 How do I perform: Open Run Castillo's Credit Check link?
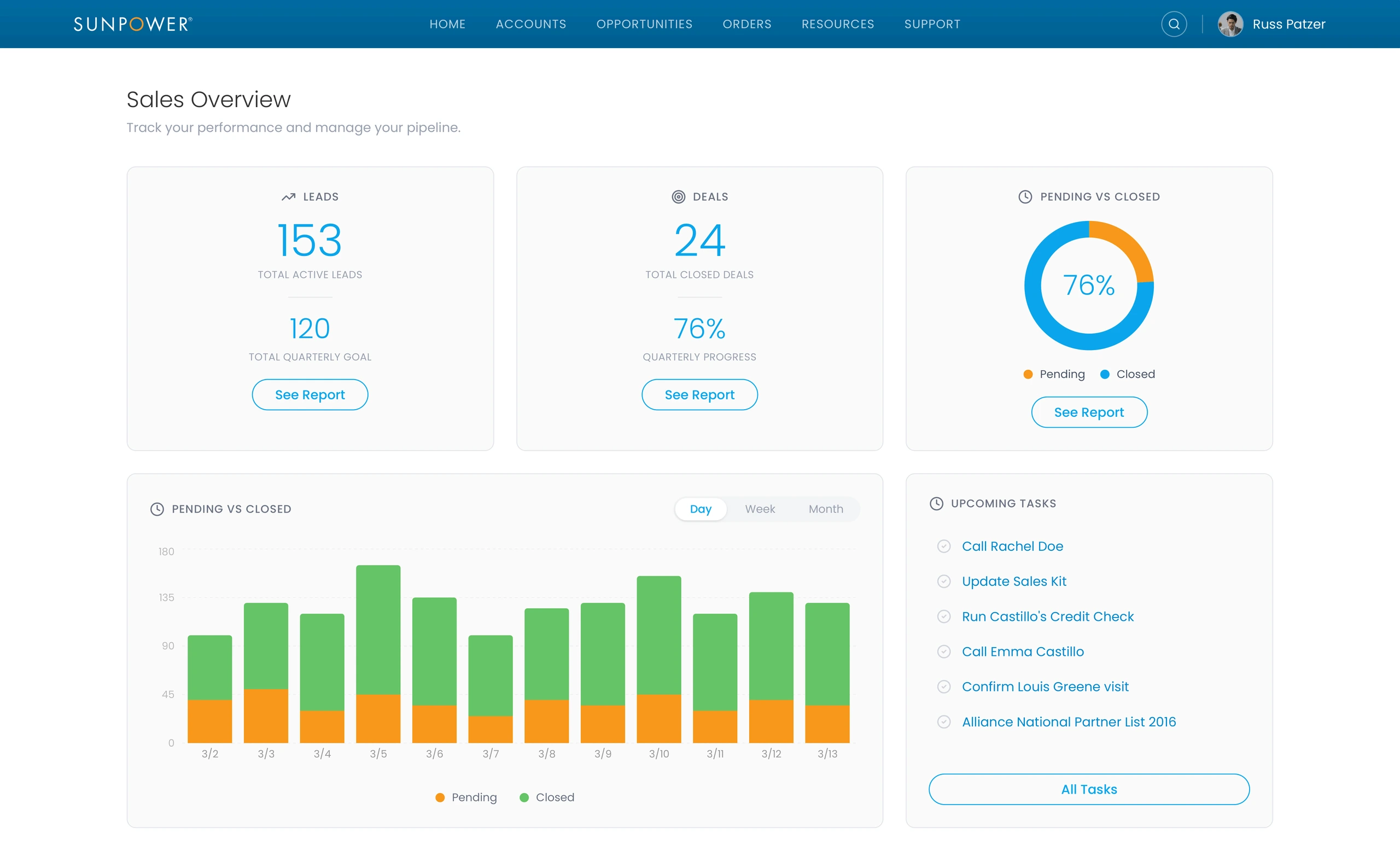point(1047,616)
